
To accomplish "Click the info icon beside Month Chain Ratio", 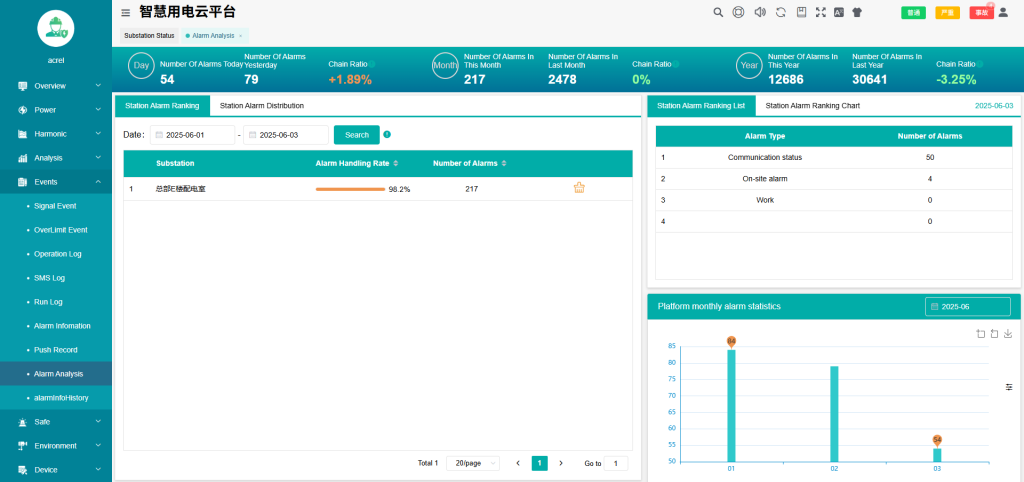I will [675, 64].
